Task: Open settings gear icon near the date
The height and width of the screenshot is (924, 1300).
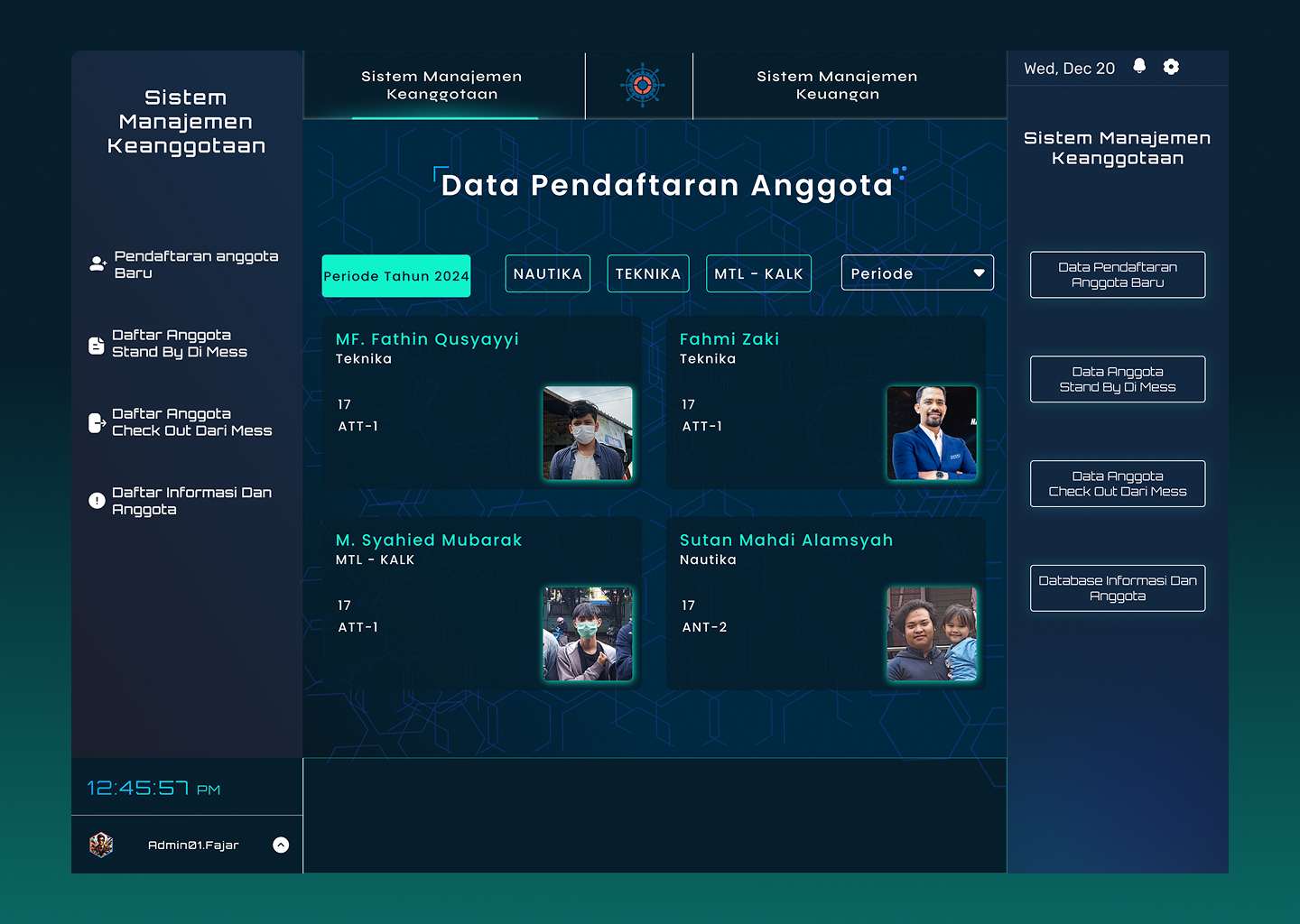Action: click(1171, 67)
